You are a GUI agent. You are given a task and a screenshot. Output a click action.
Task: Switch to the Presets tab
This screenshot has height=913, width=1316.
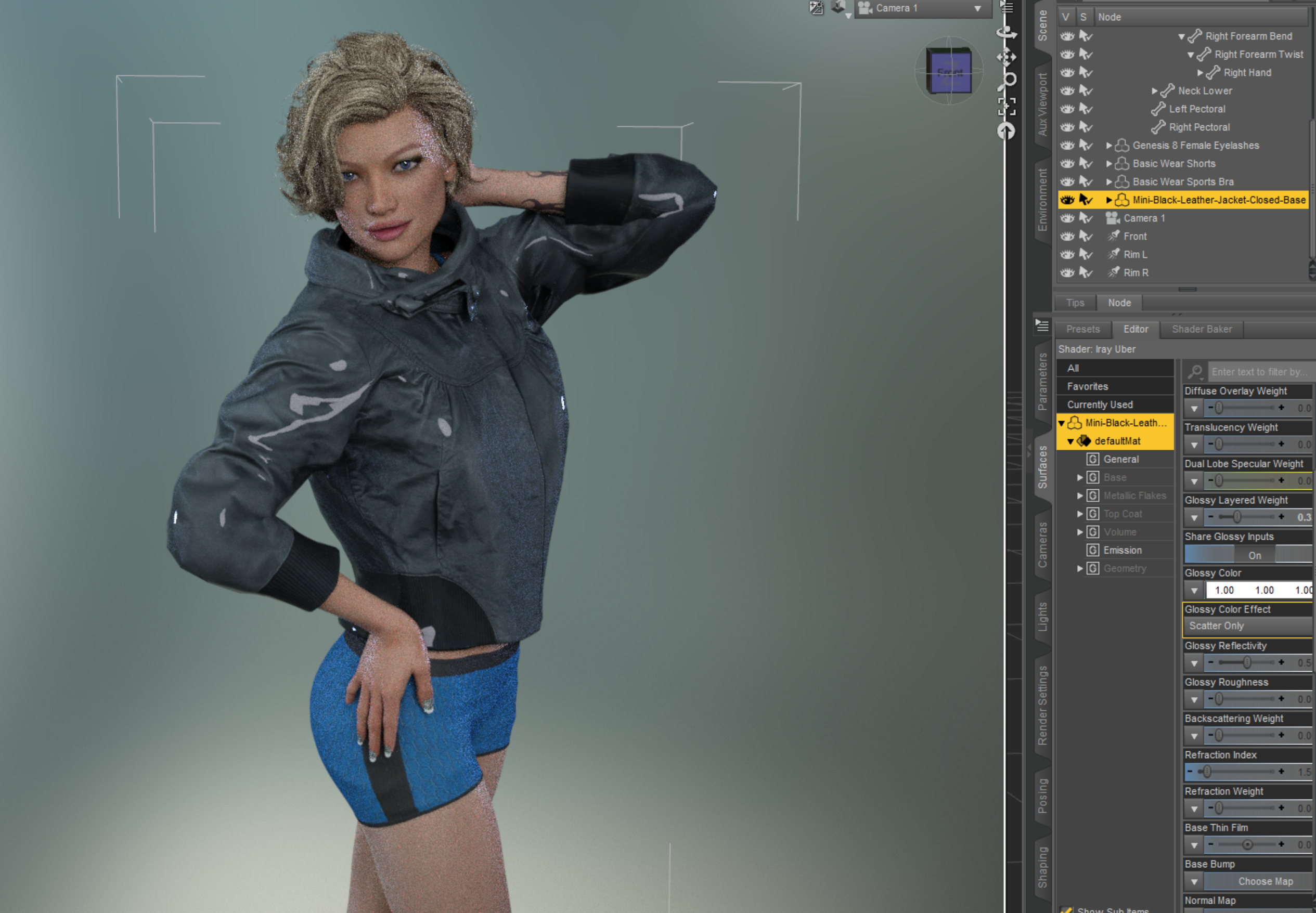click(1082, 329)
